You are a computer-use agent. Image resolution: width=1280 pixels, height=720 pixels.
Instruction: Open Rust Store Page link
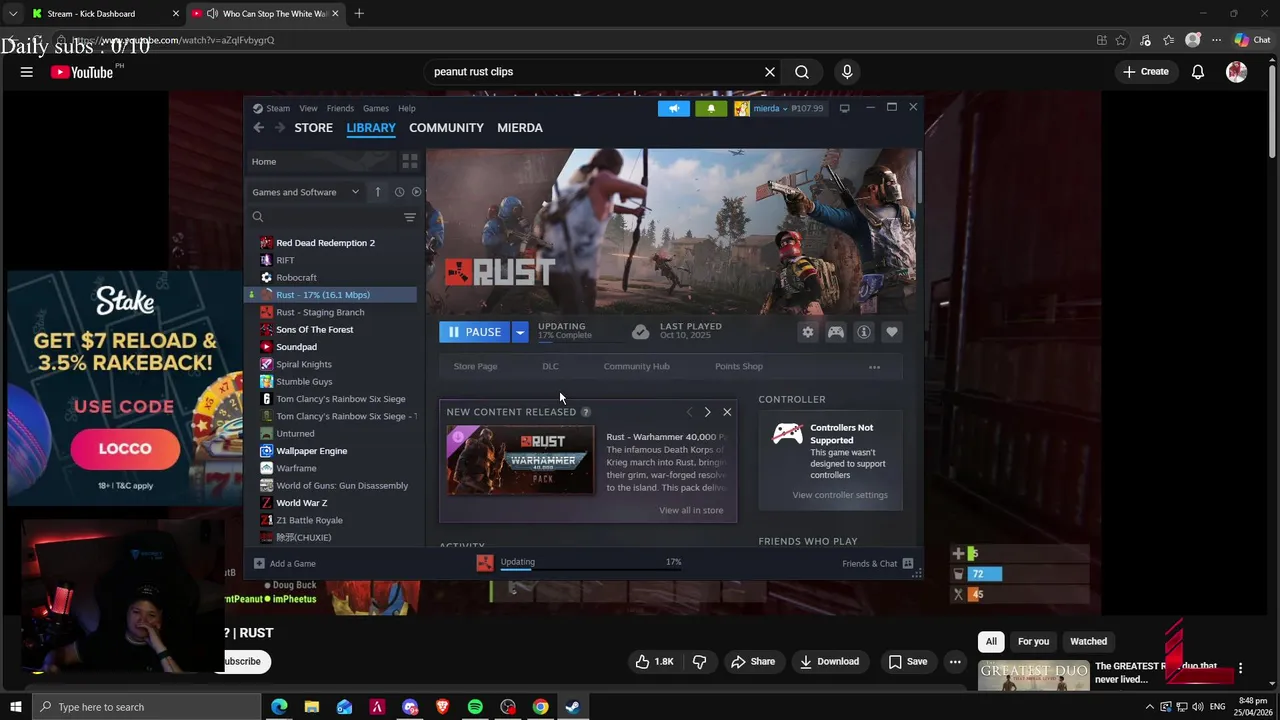point(475,367)
